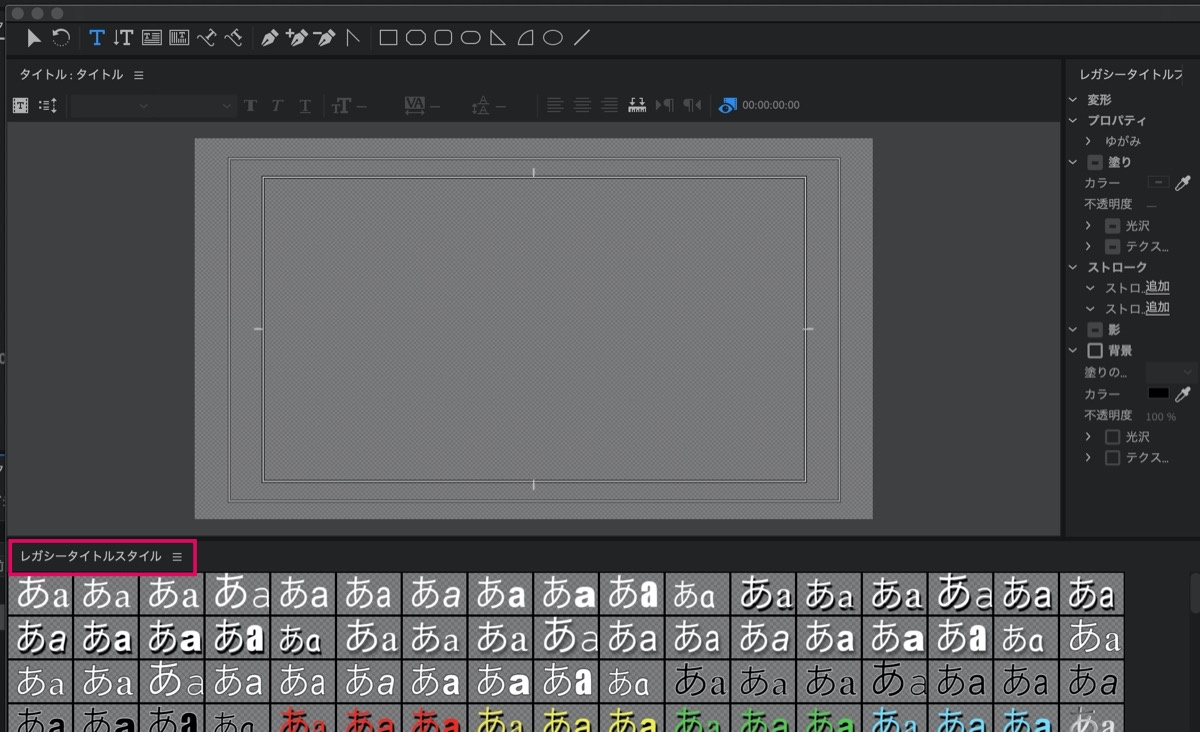1200x732 pixels.
Task: Click the upper 追加 link under ストローク
Action: pyautogui.click(x=1157, y=288)
